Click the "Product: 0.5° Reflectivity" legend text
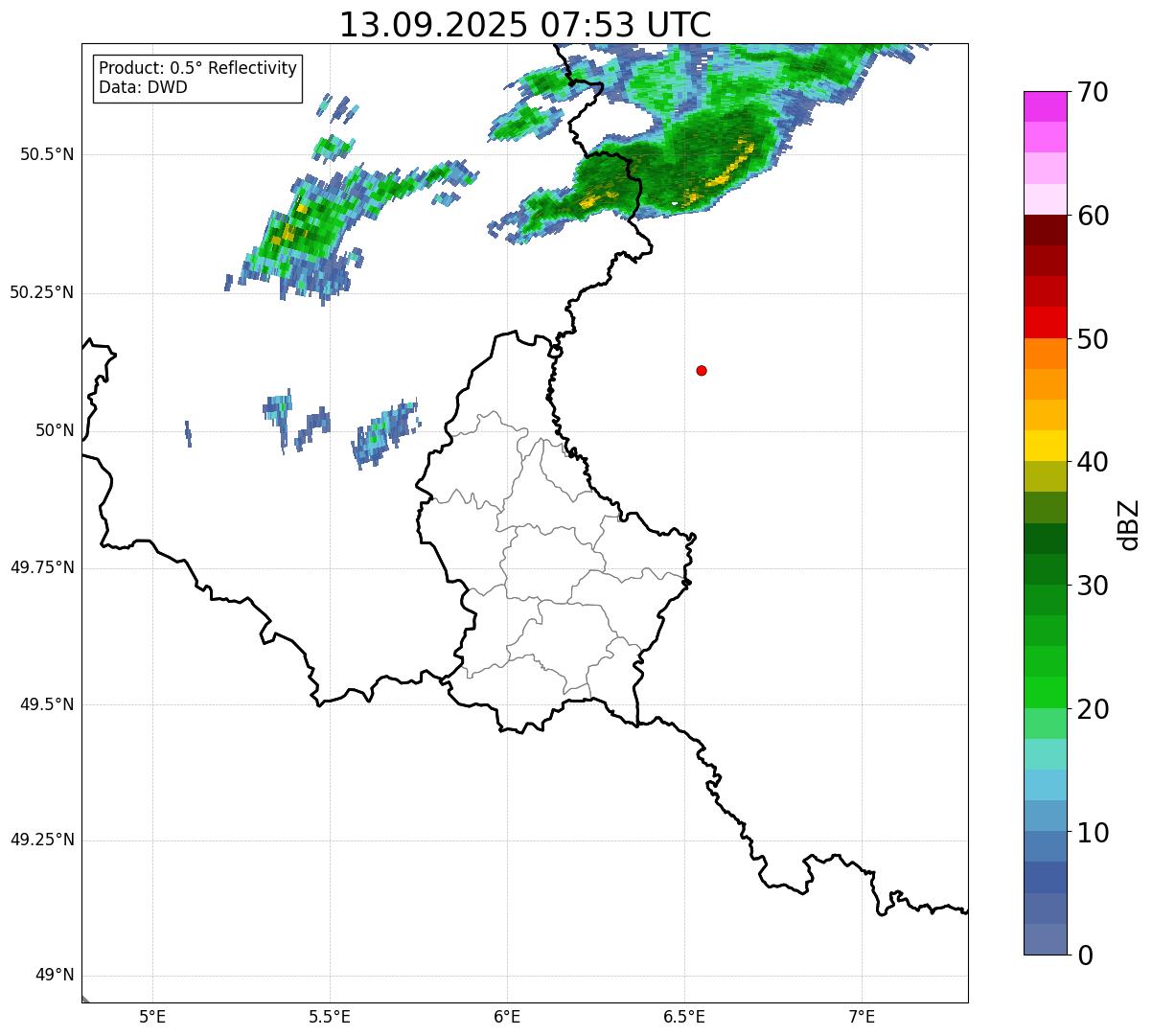The height and width of the screenshot is (1036, 1152). coord(198,69)
